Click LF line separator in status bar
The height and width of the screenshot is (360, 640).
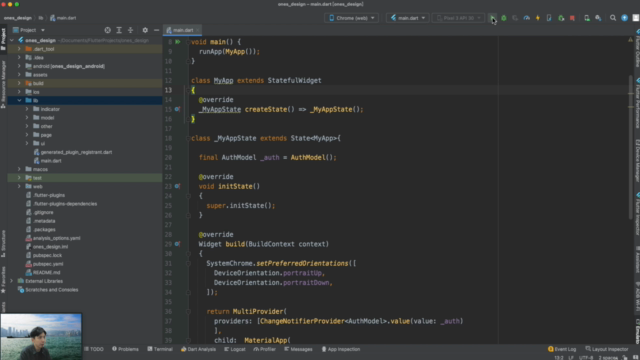point(571,358)
